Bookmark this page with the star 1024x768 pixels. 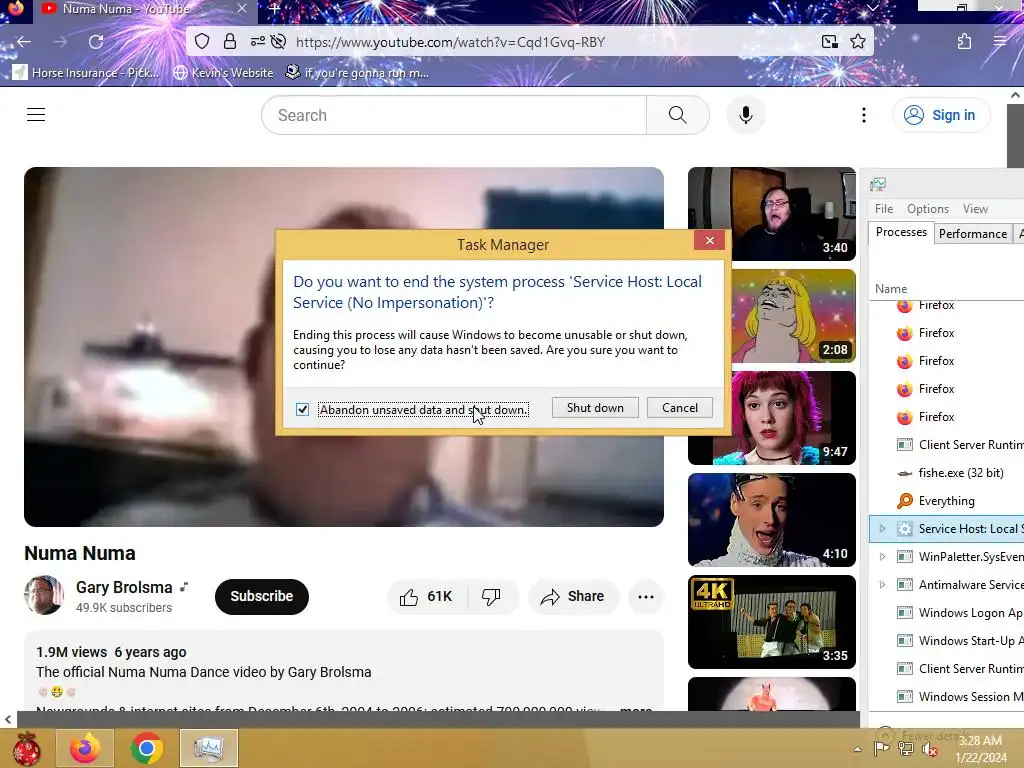point(857,42)
